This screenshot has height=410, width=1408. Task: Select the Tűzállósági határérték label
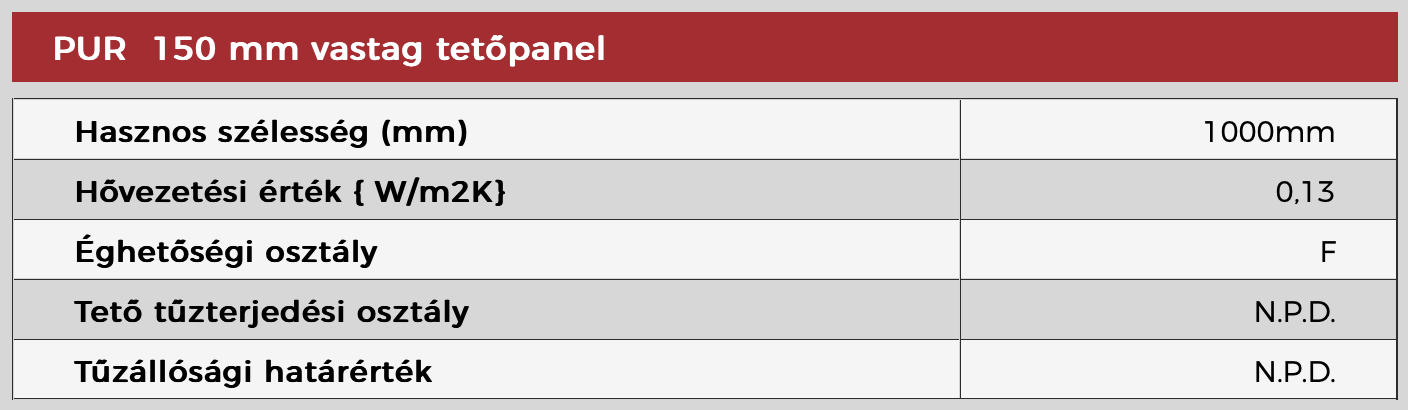point(254,372)
